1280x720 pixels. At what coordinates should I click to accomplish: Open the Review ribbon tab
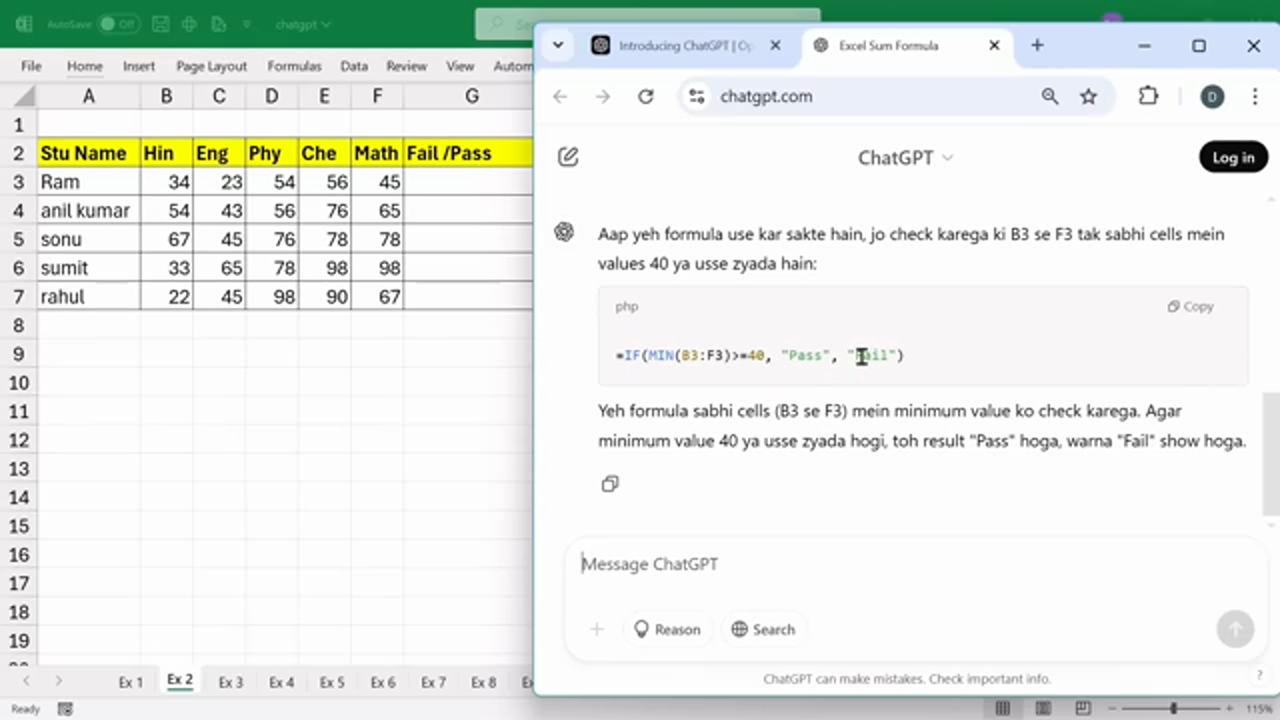pos(406,66)
